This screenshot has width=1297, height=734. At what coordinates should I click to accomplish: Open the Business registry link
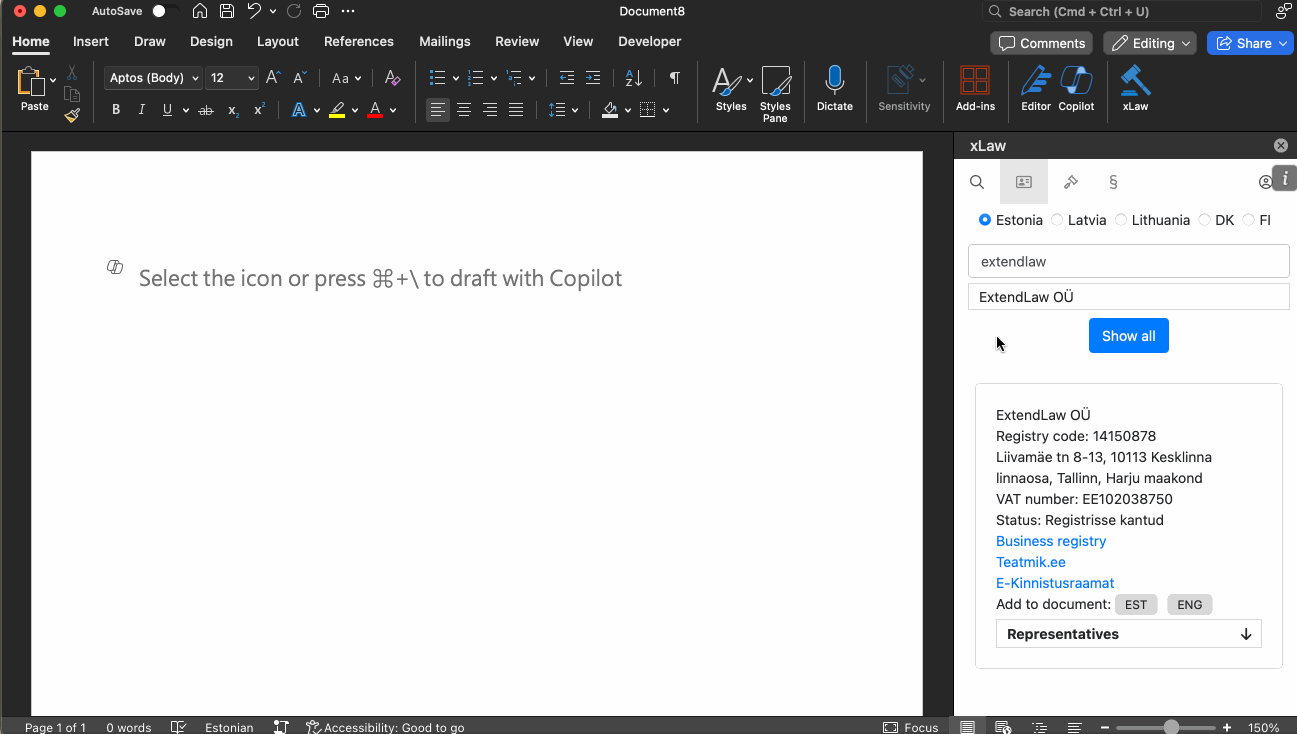point(1051,541)
